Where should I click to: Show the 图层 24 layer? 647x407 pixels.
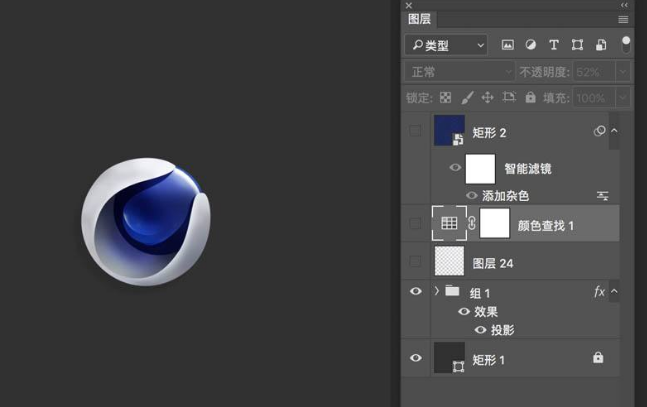click(x=415, y=261)
